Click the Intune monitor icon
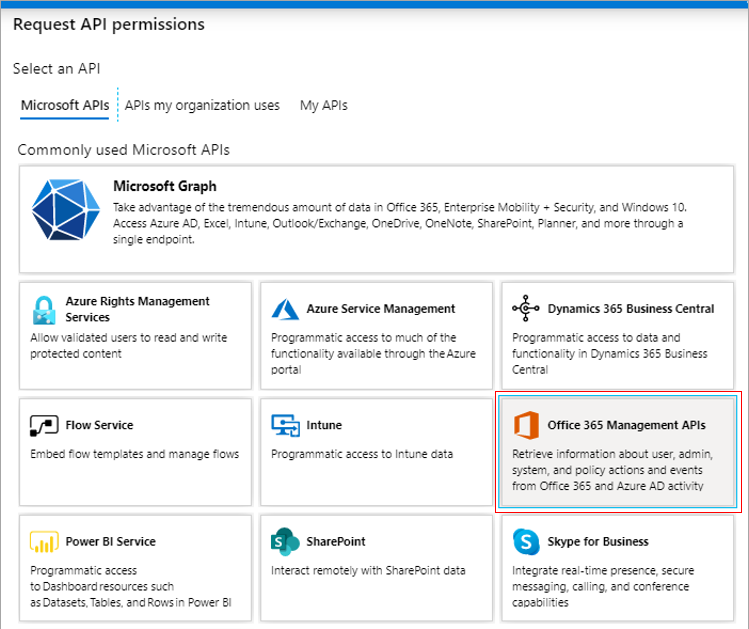The height and width of the screenshot is (629, 749). (x=286, y=425)
